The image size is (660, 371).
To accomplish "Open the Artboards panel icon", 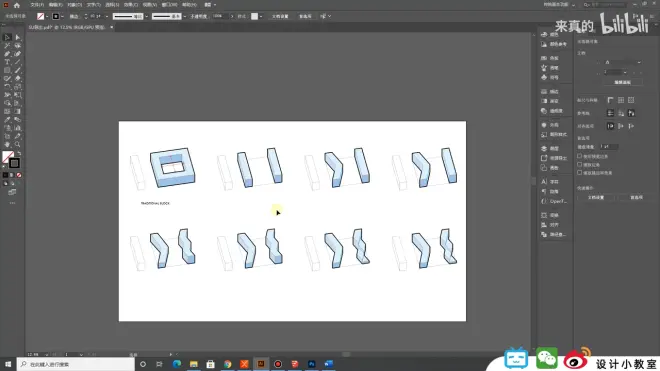I will 544,168.
